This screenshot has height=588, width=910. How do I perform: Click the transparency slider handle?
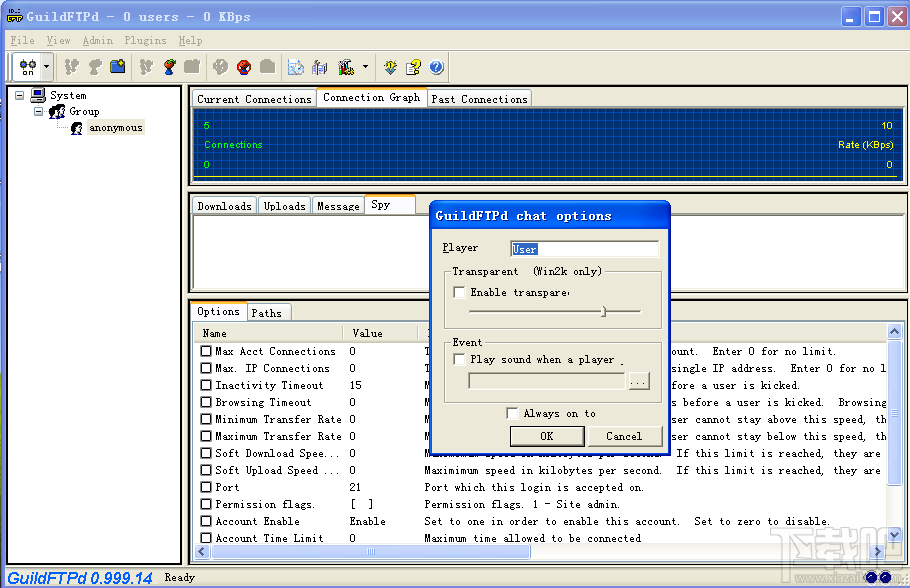[603, 312]
